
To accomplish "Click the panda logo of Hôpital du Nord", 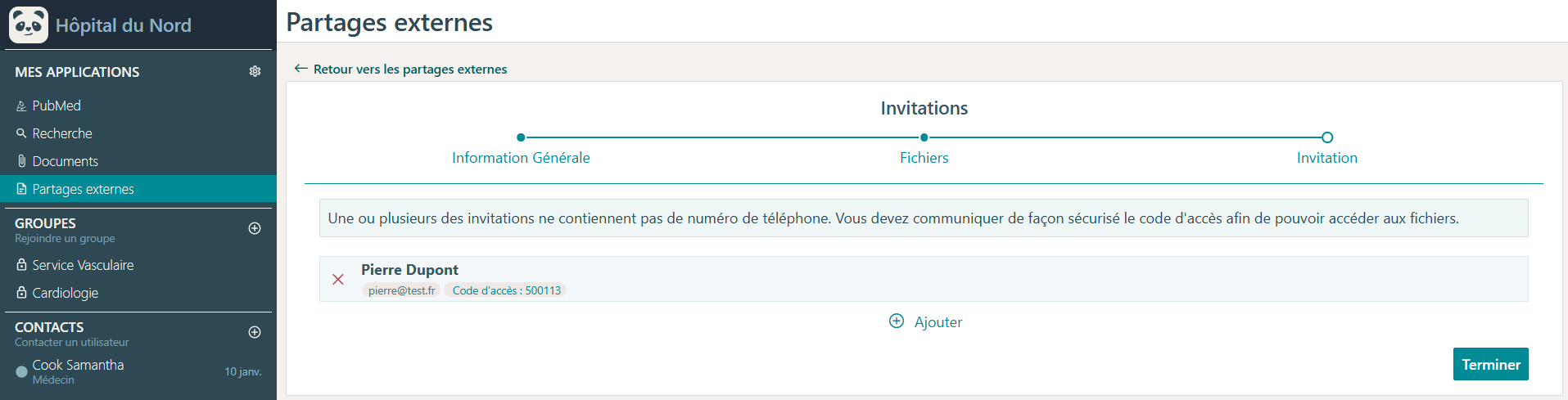I will pyautogui.click(x=29, y=25).
